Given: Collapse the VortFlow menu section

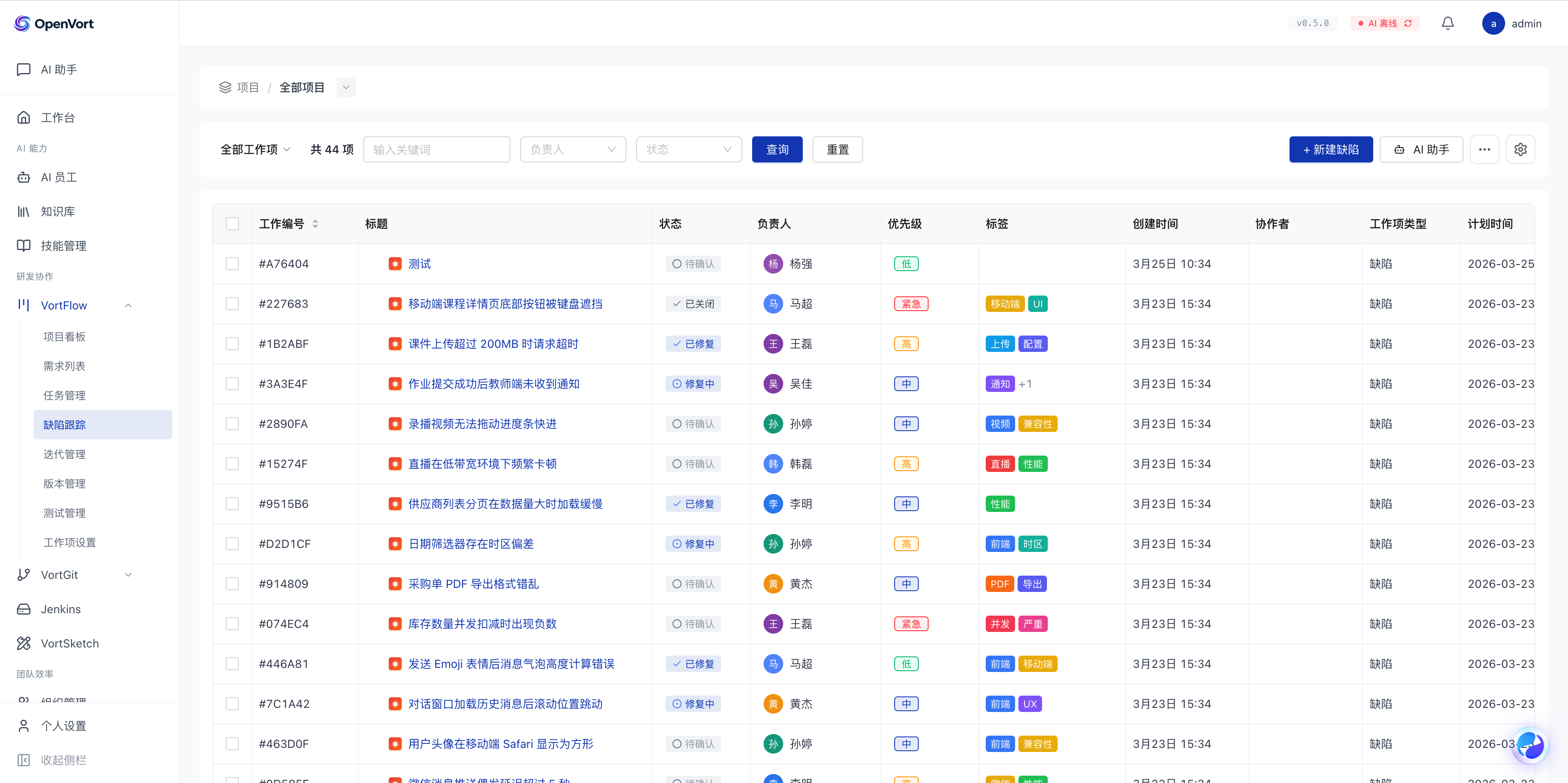Looking at the screenshot, I should [x=128, y=305].
